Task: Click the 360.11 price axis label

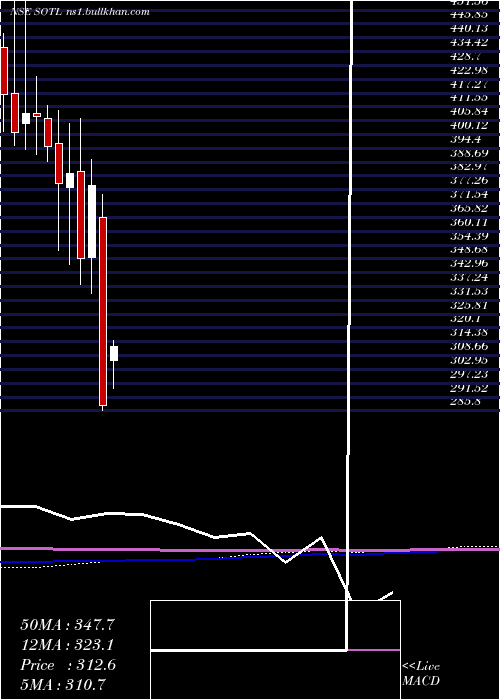Action: pos(469,222)
